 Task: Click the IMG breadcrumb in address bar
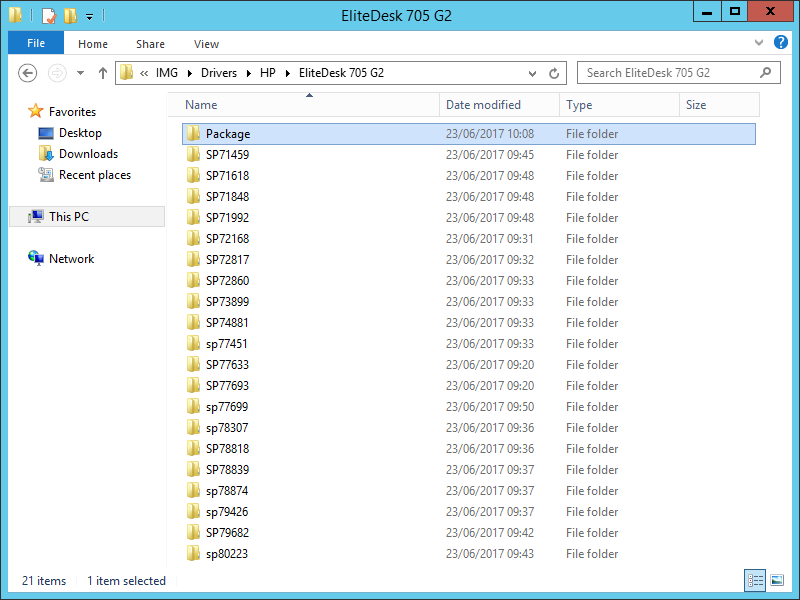point(167,73)
